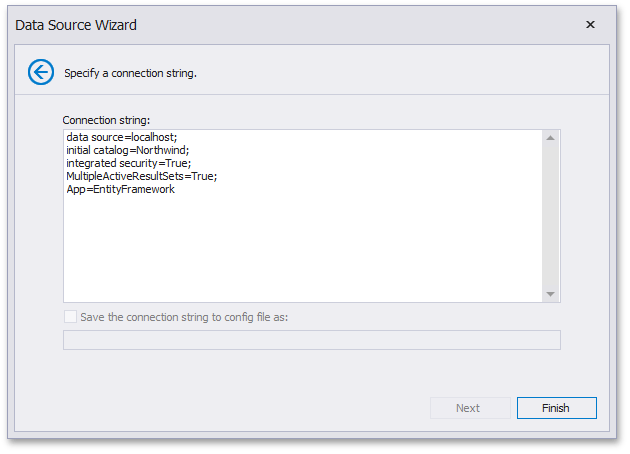Click the 'Connection string:' label

point(106,120)
